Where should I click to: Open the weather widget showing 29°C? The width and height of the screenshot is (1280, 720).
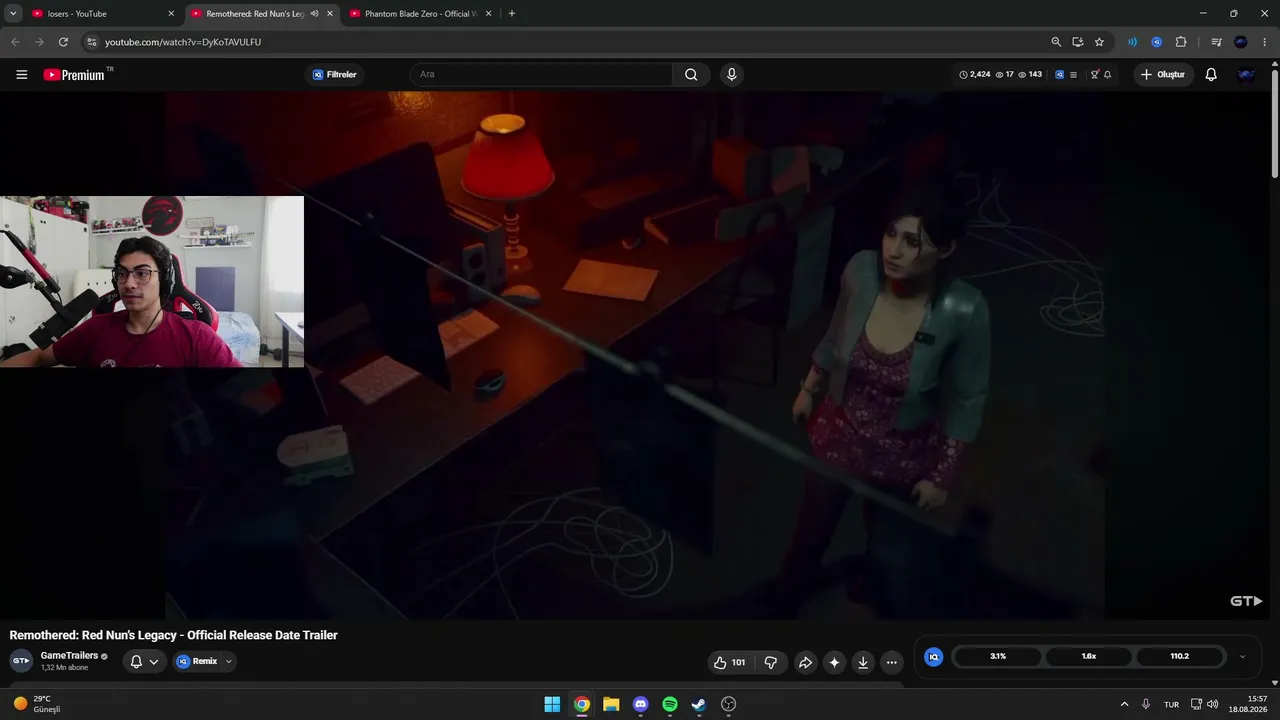tap(37, 704)
